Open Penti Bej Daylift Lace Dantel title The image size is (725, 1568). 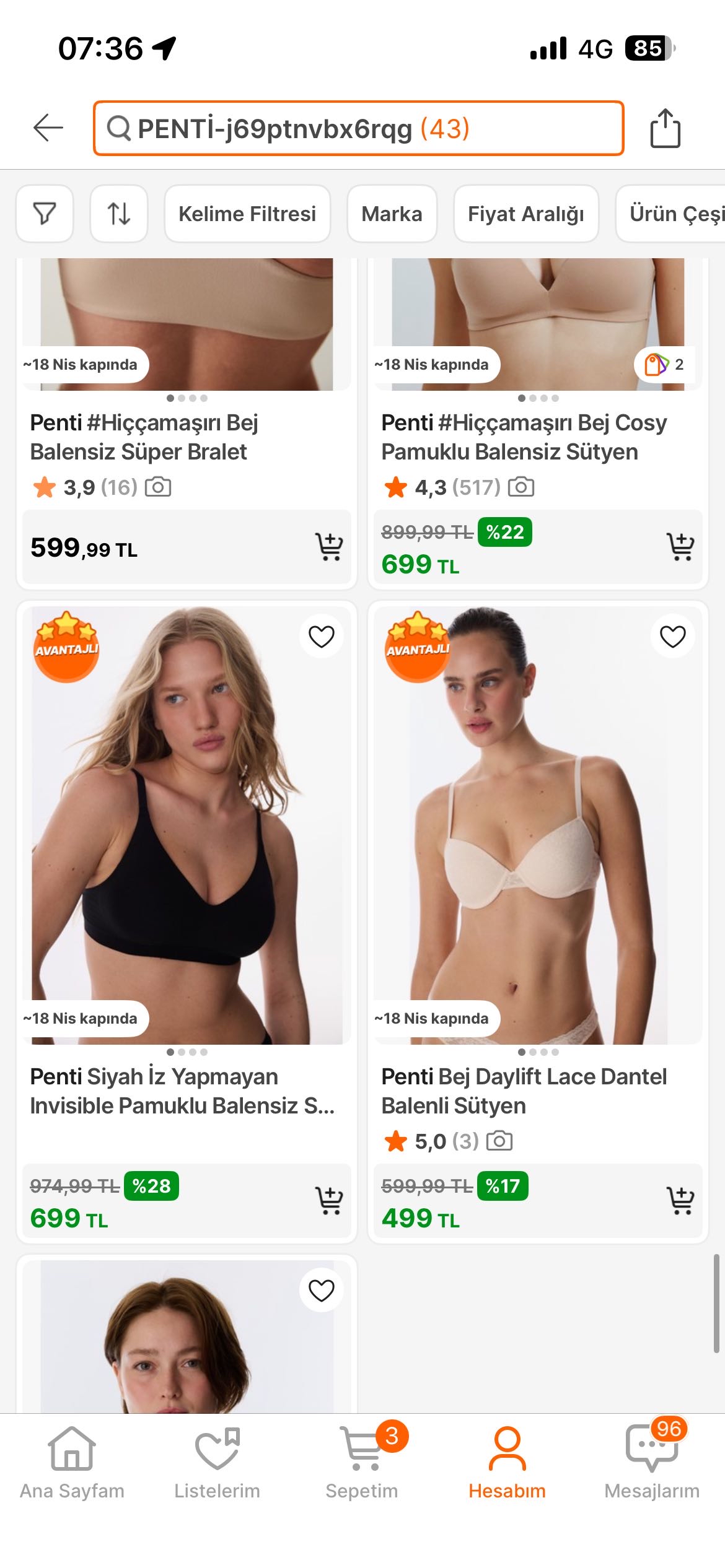524,1091
